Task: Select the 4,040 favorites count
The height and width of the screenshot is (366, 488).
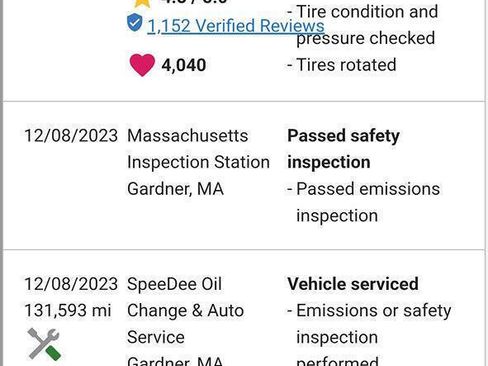Action: point(184,65)
